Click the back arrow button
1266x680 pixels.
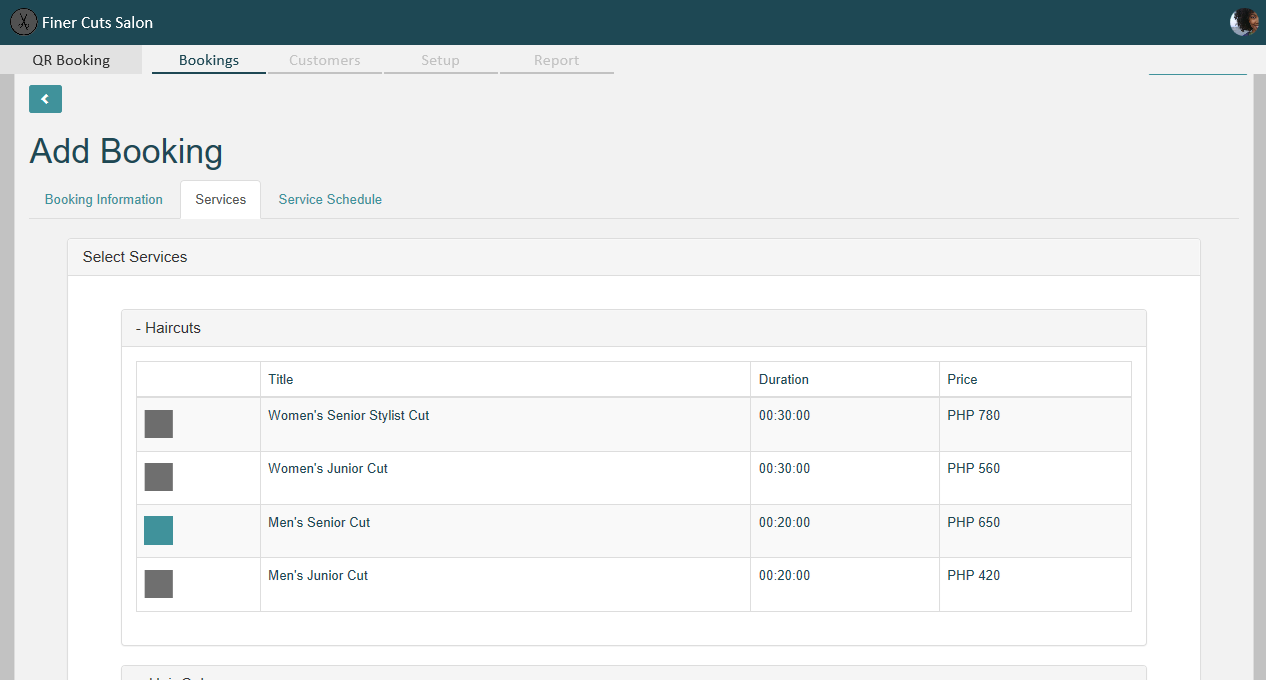(45, 99)
